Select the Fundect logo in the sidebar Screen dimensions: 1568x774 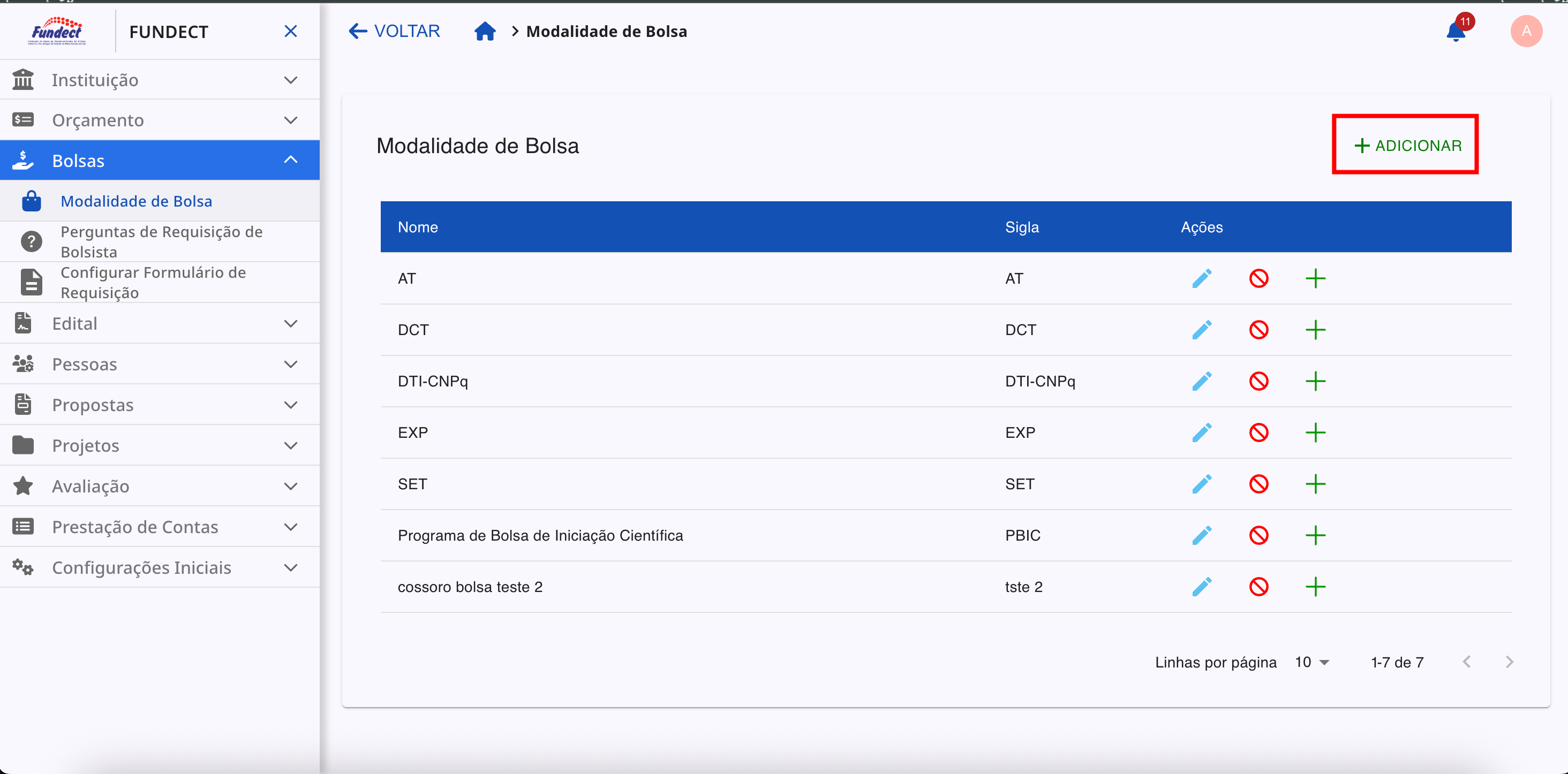coord(57,31)
